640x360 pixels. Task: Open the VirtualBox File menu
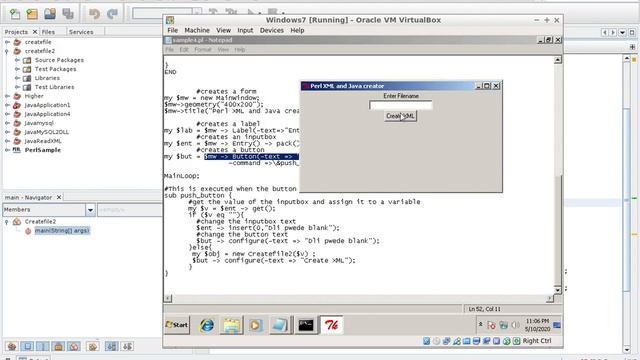(172, 30)
